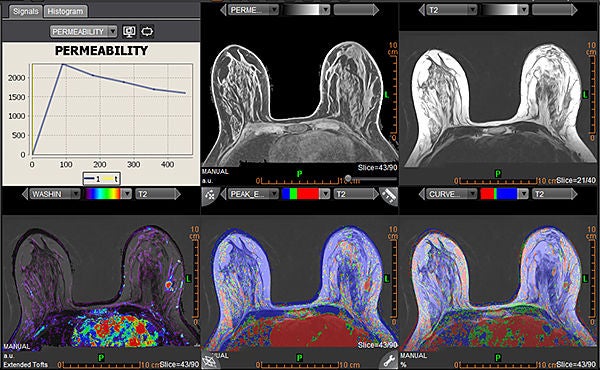This screenshot has height=370, width=600.
Task: Click the 3D mesh icon in peak enhancement view
Action: pos(209,361)
